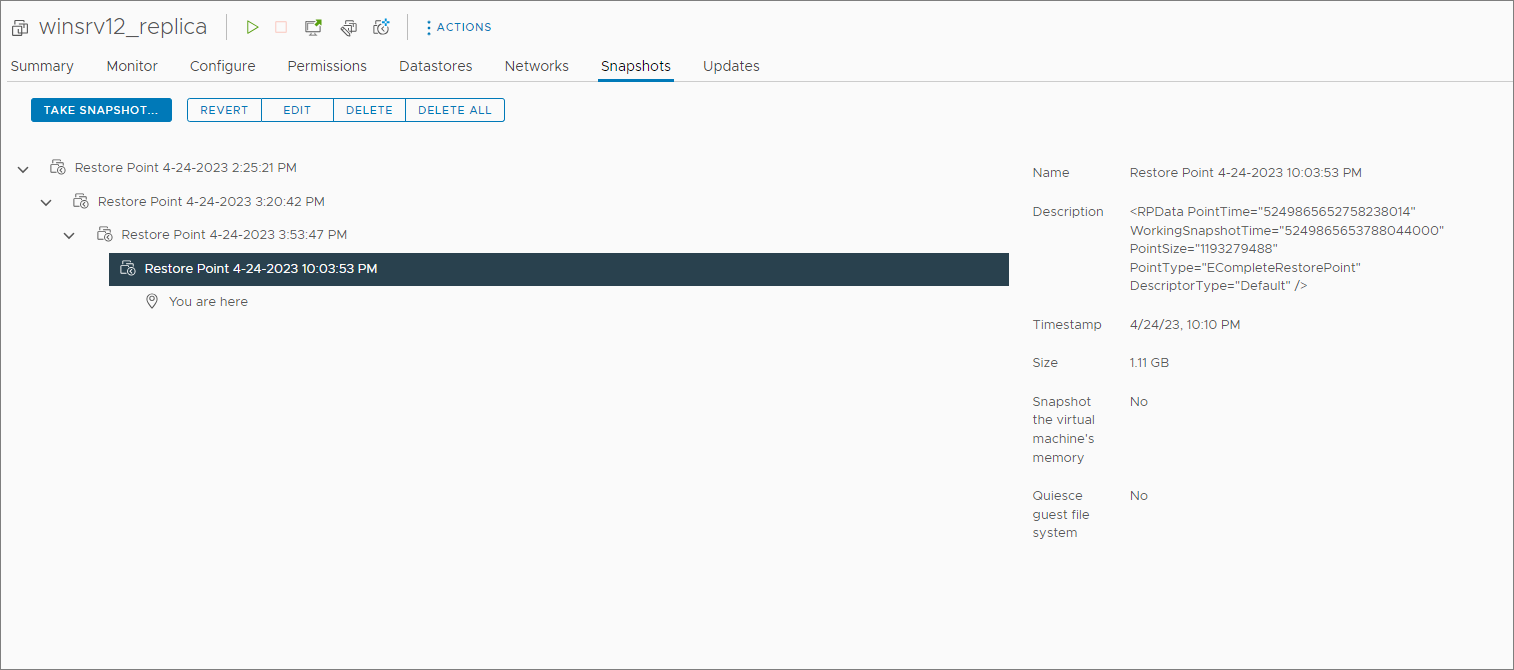This screenshot has height=670, width=1514.
Task: Click the RPData description text
Action: [1287, 249]
